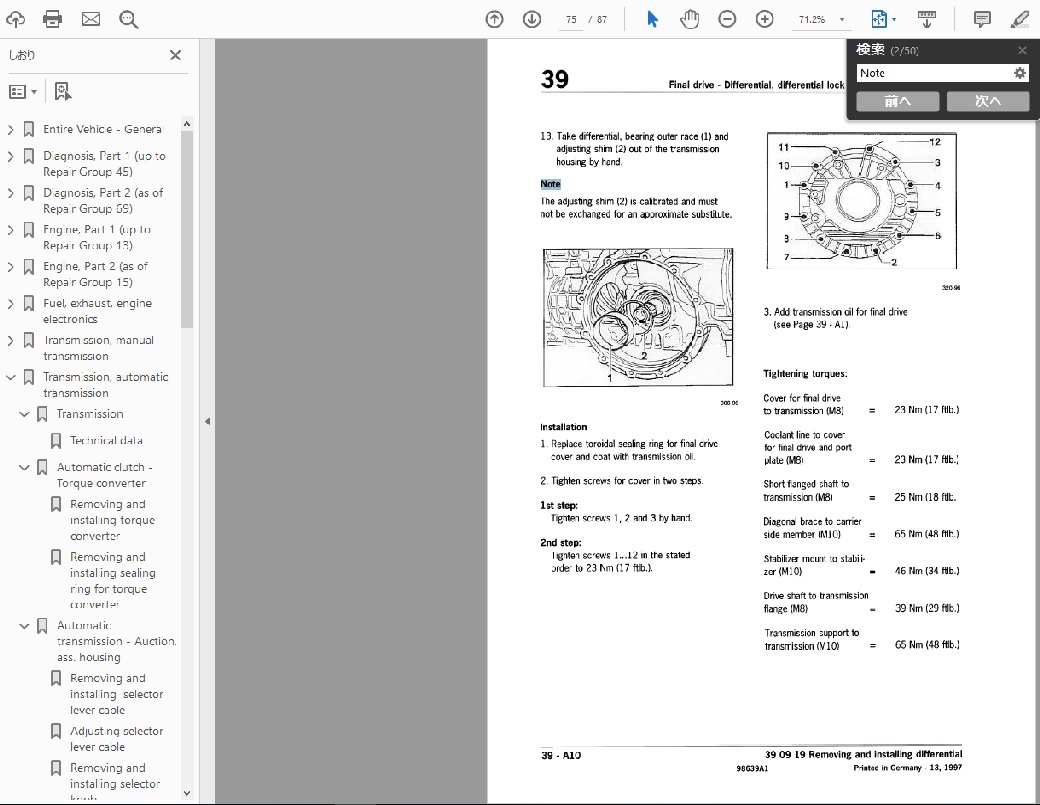
Task: Zoom in with the plus icon
Action: (765, 19)
